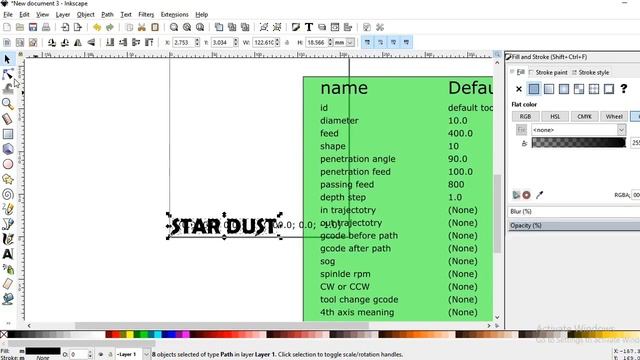
Task: Select the Pencil freehand tool
Action: coord(7,209)
